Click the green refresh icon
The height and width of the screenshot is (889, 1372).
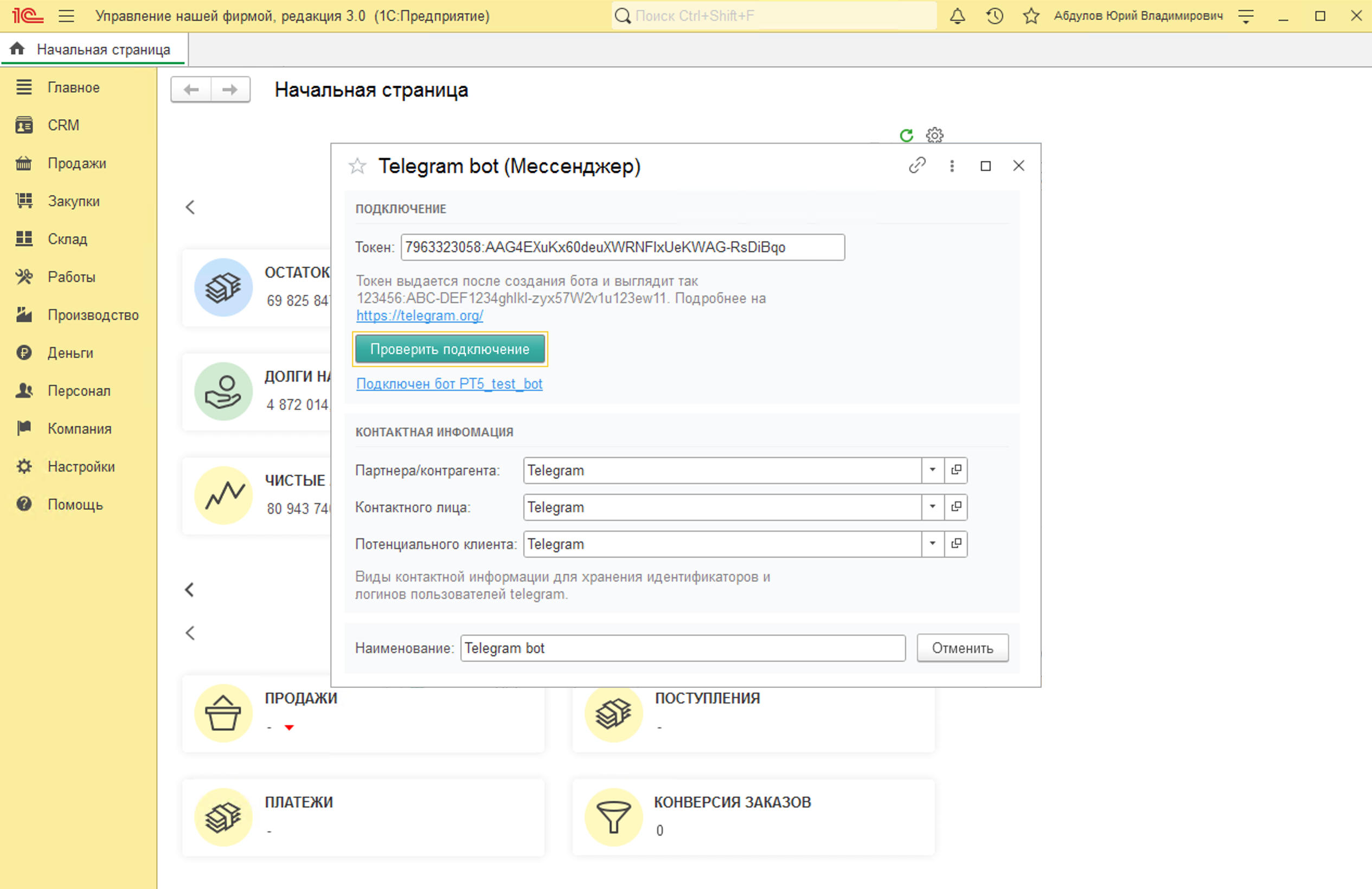click(x=906, y=136)
